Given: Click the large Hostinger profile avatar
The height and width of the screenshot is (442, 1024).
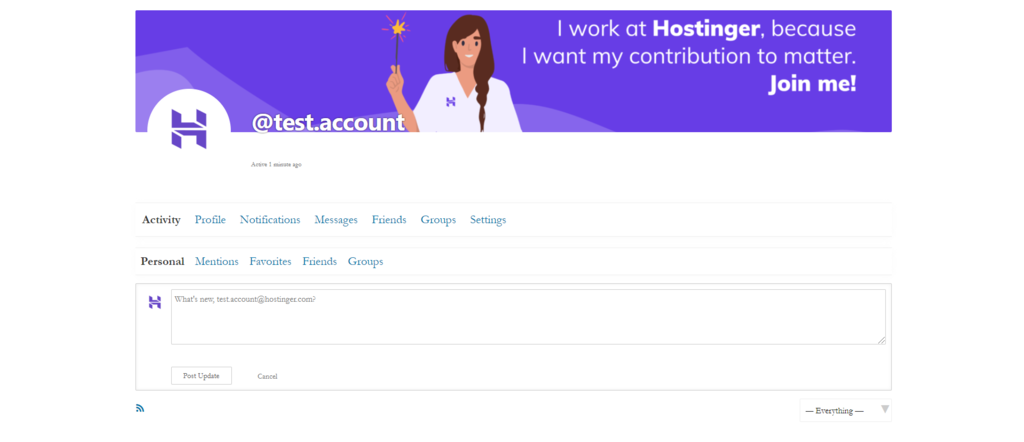Looking at the screenshot, I should tap(189, 129).
